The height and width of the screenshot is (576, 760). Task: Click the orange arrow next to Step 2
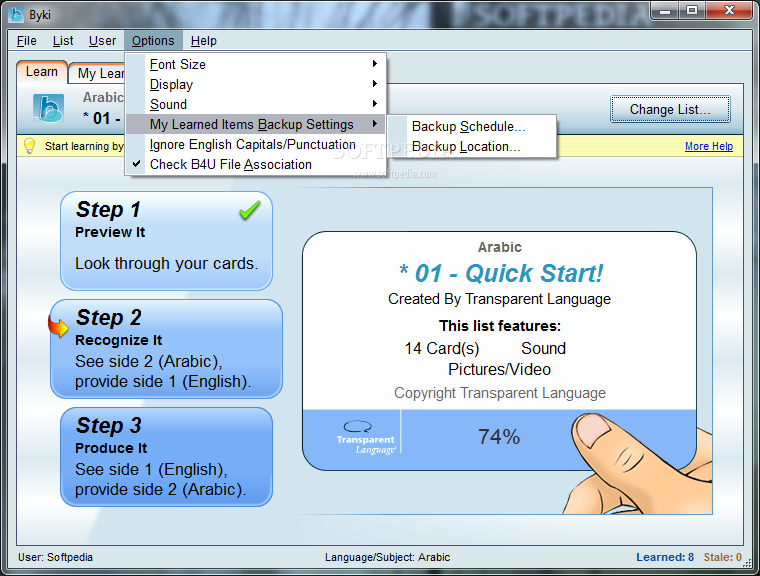click(58, 326)
